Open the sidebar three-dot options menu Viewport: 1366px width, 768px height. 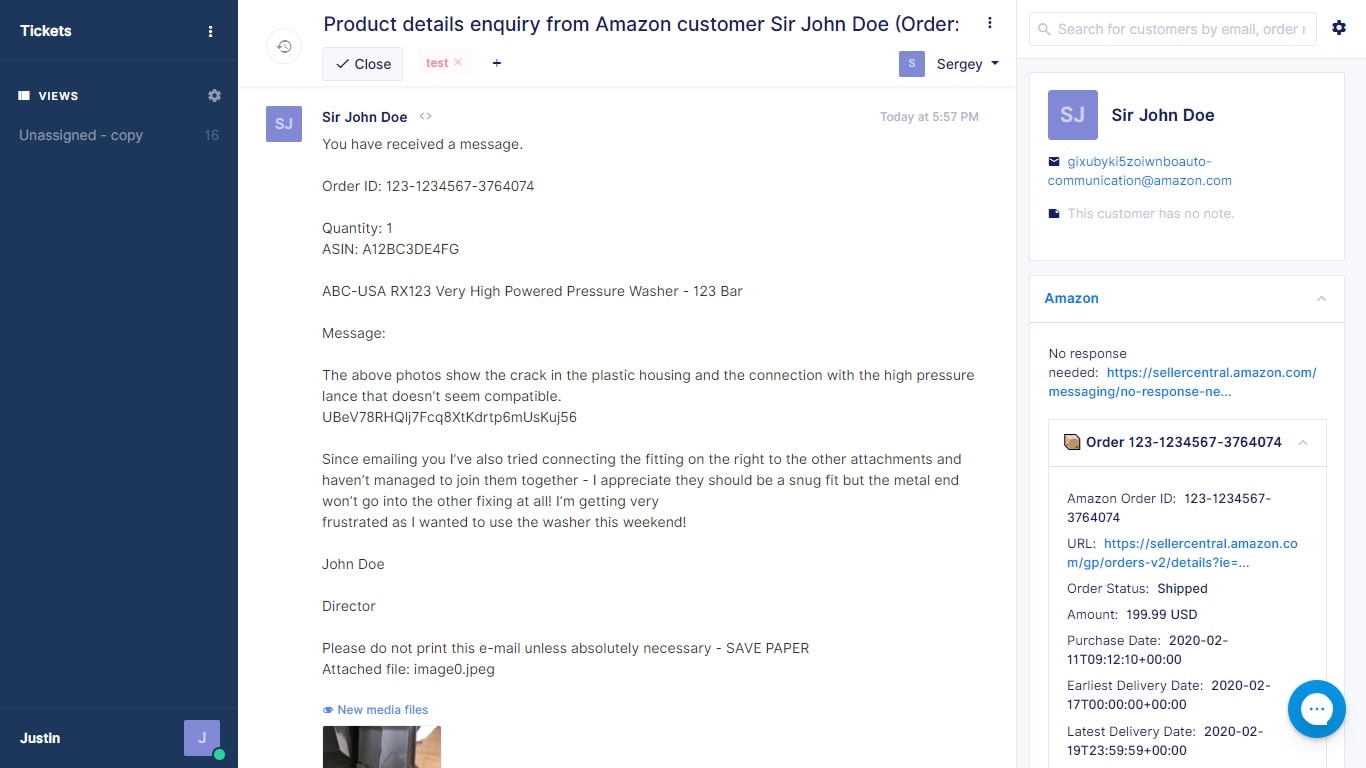click(211, 31)
